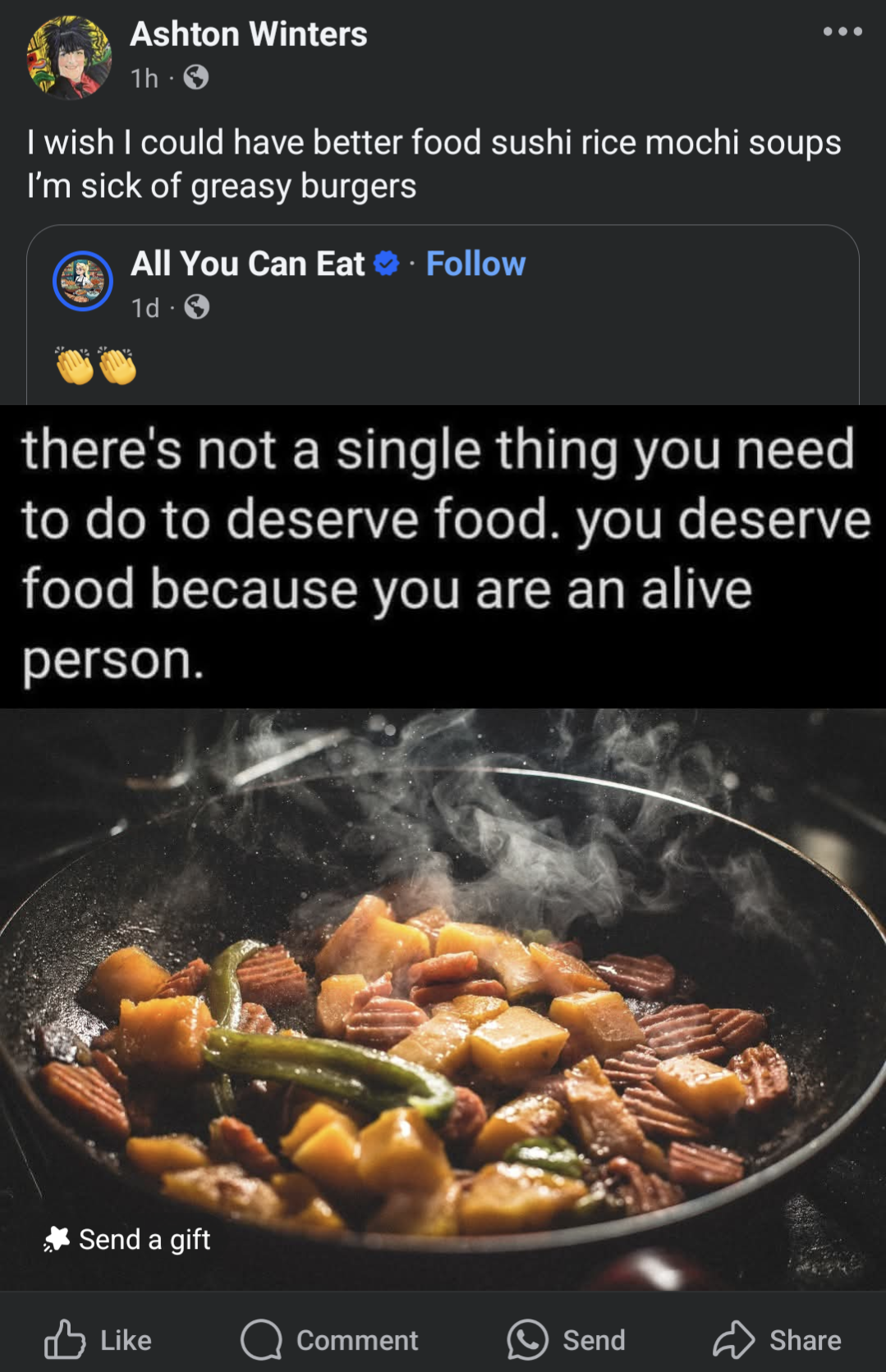The image size is (886, 1372).
Task: Open All You Can Eat page avatar
Action: click(x=83, y=281)
